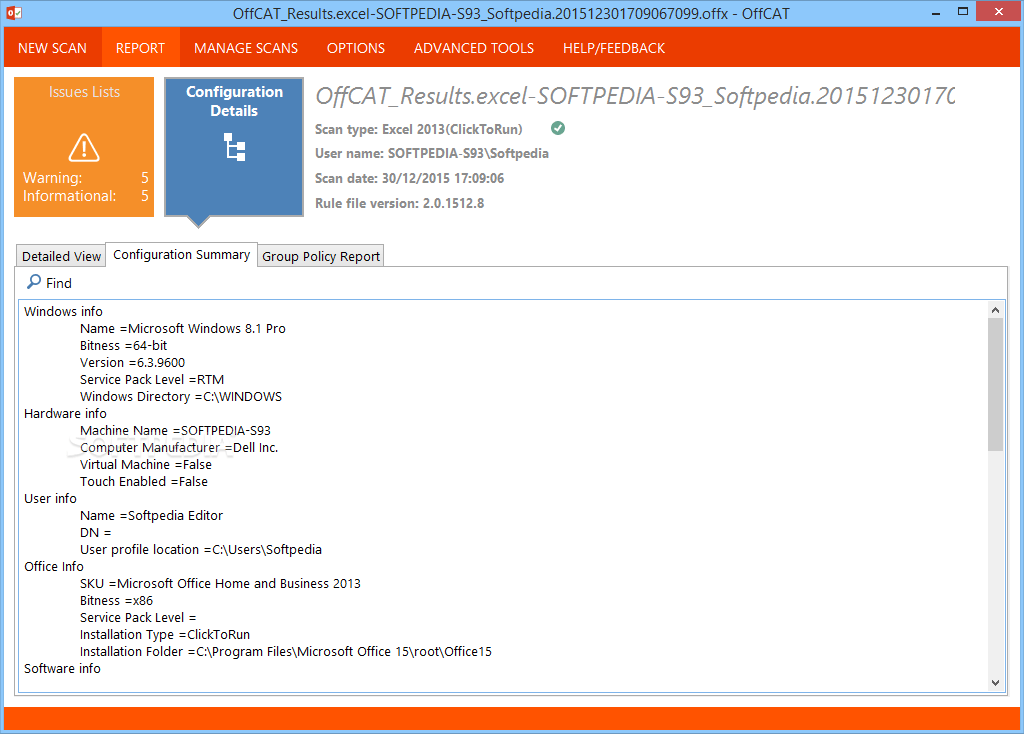Open the REPORT menu
Screen dimensions: 1024x734
(140, 47)
